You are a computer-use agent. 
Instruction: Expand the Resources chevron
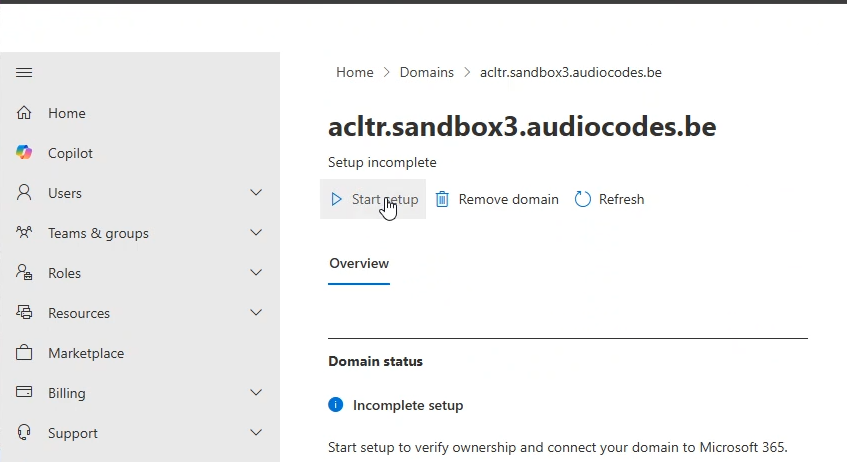[256, 312]
